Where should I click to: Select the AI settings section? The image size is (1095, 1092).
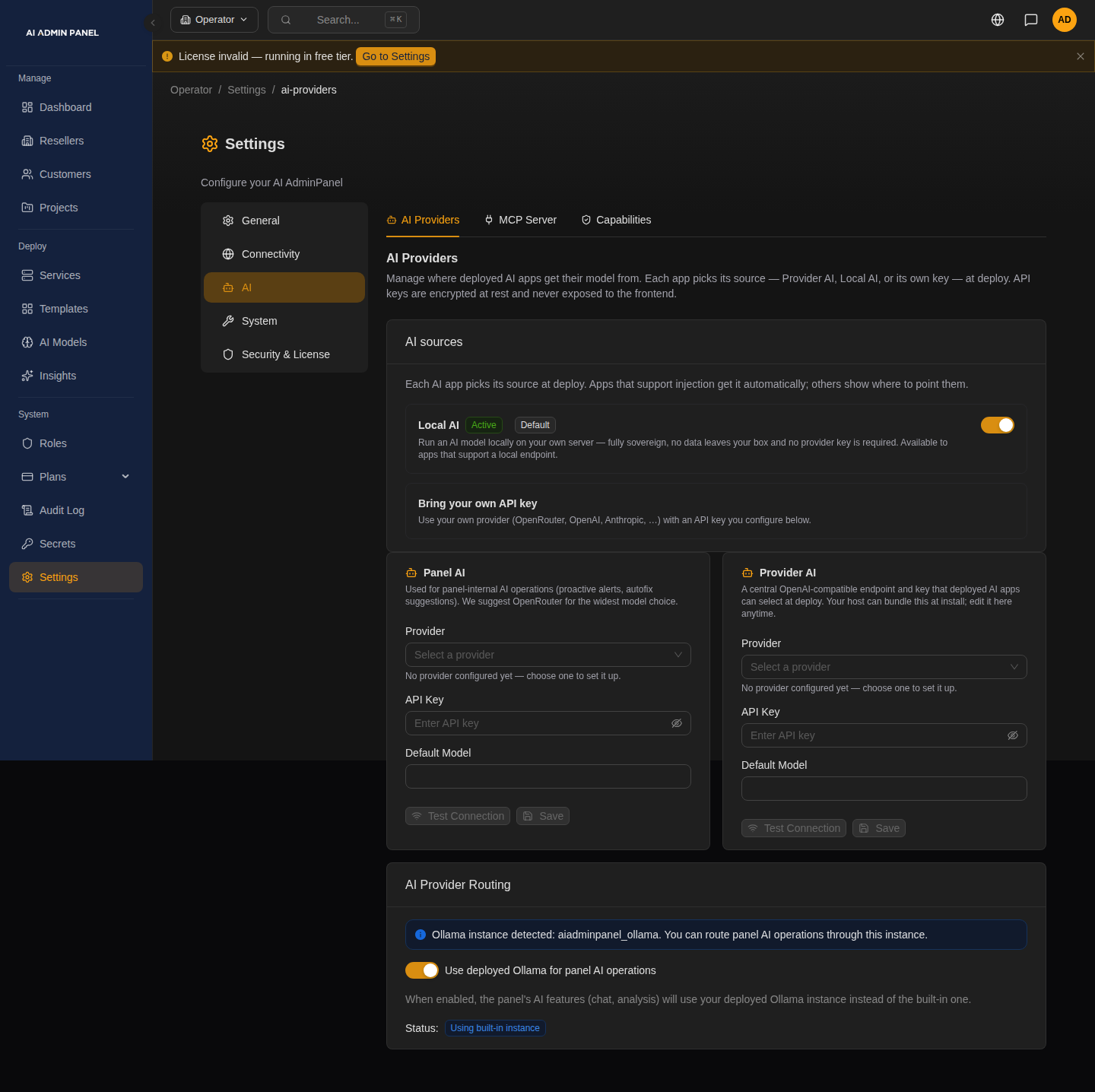click(284, 287)
